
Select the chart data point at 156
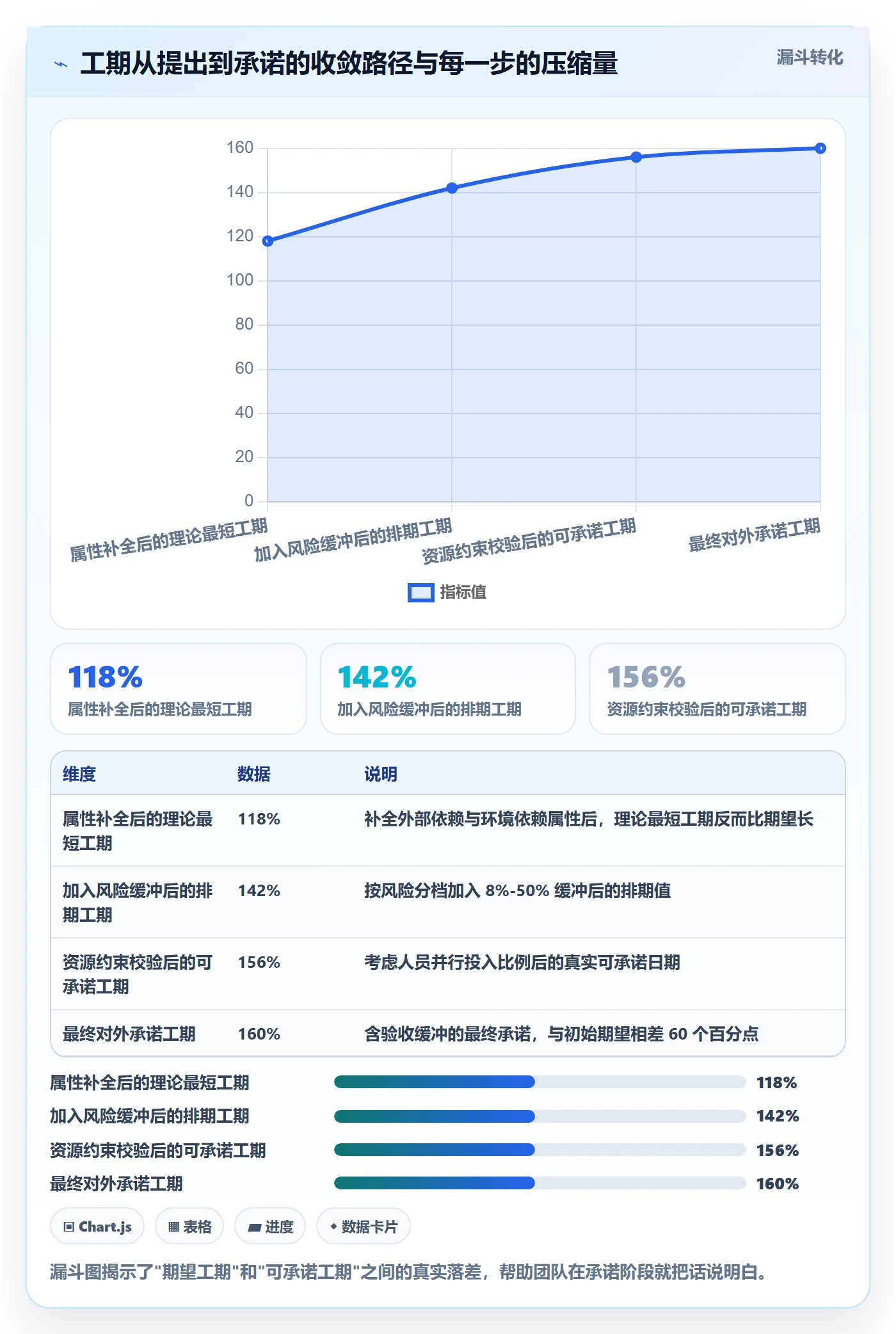click(x=636, y=157)
